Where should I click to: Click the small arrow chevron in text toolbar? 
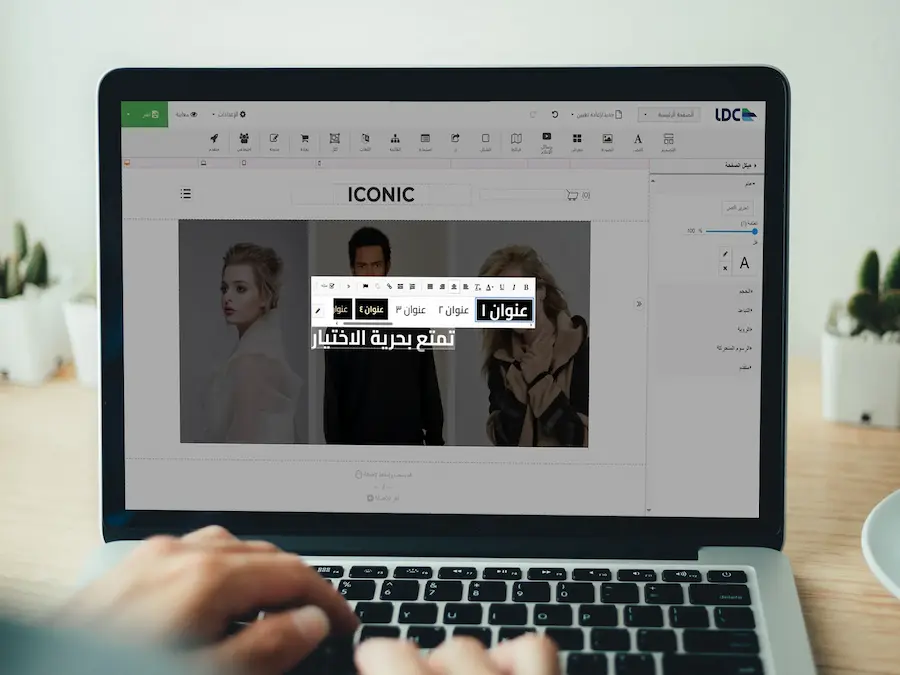tap(348, 286)
